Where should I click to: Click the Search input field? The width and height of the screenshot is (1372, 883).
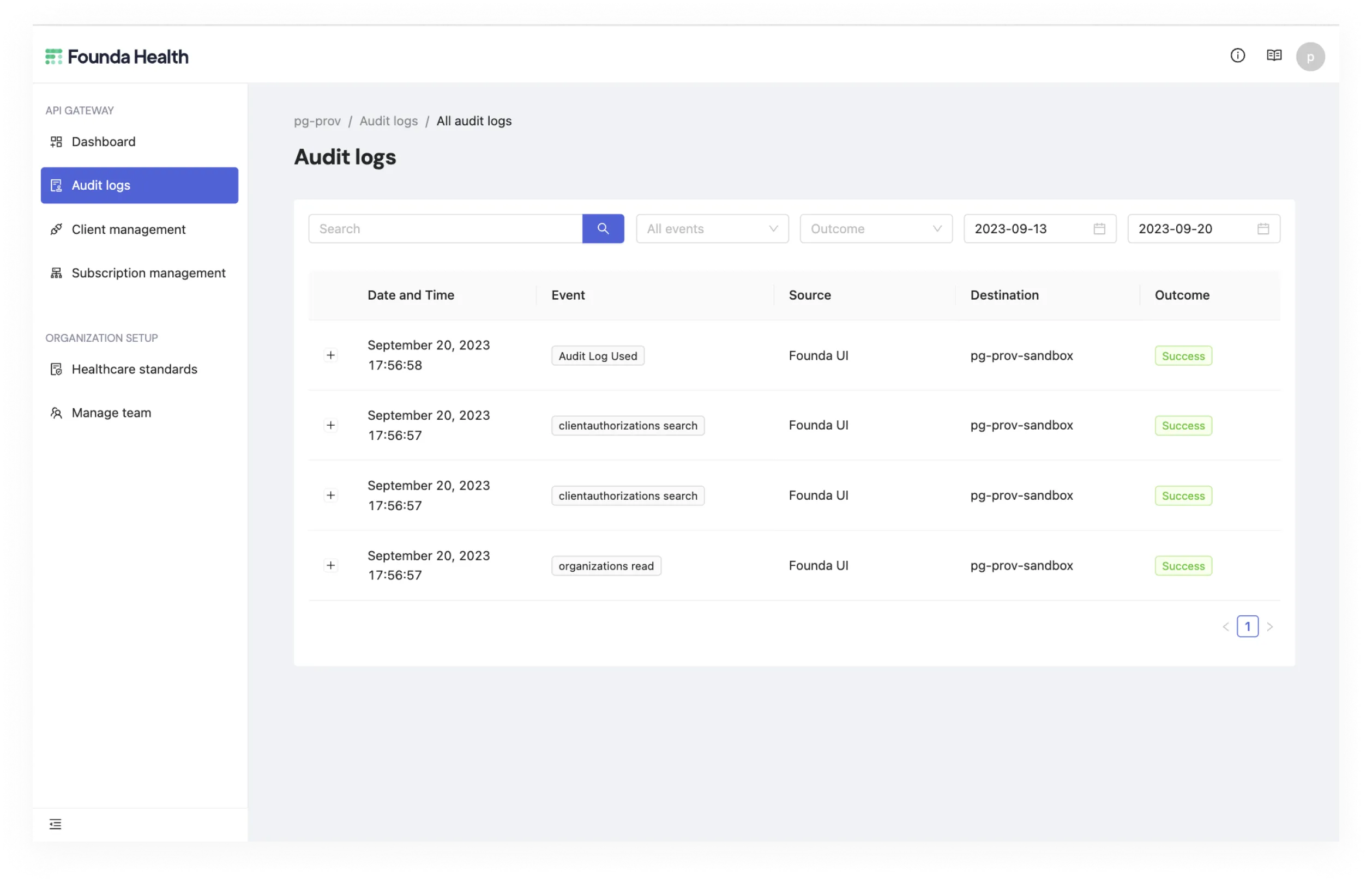(445, 229)
